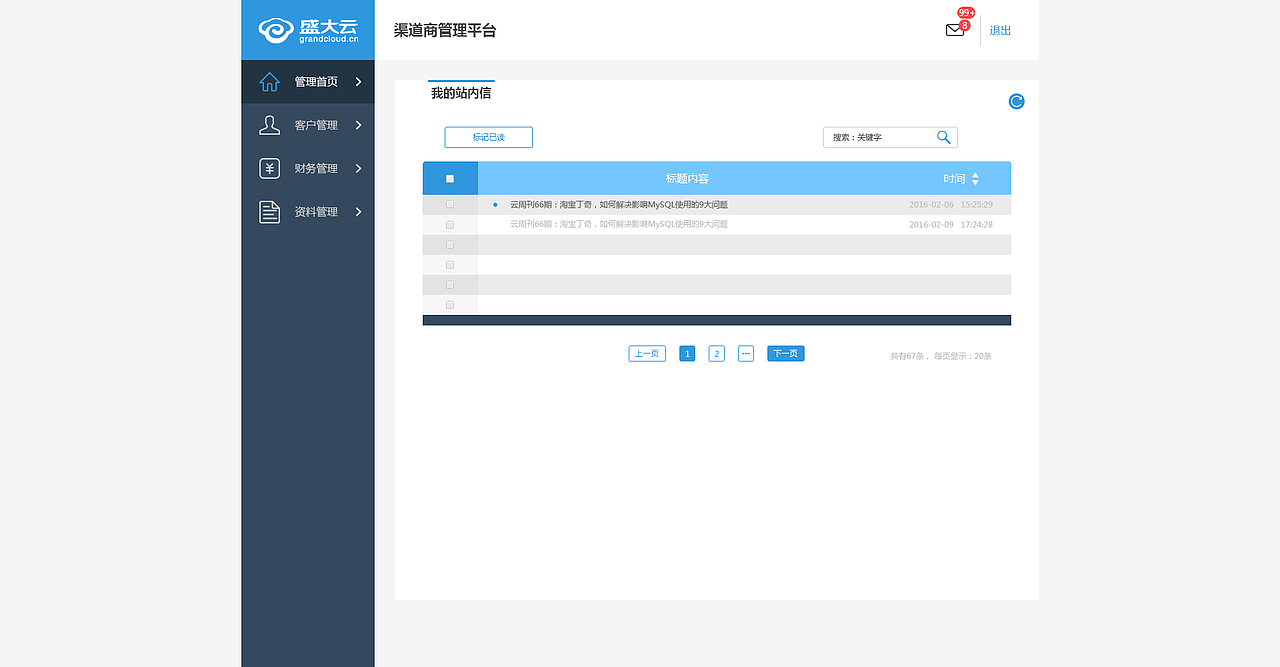
Task: Check the sixth row checkbox
Action: [450, 304]
